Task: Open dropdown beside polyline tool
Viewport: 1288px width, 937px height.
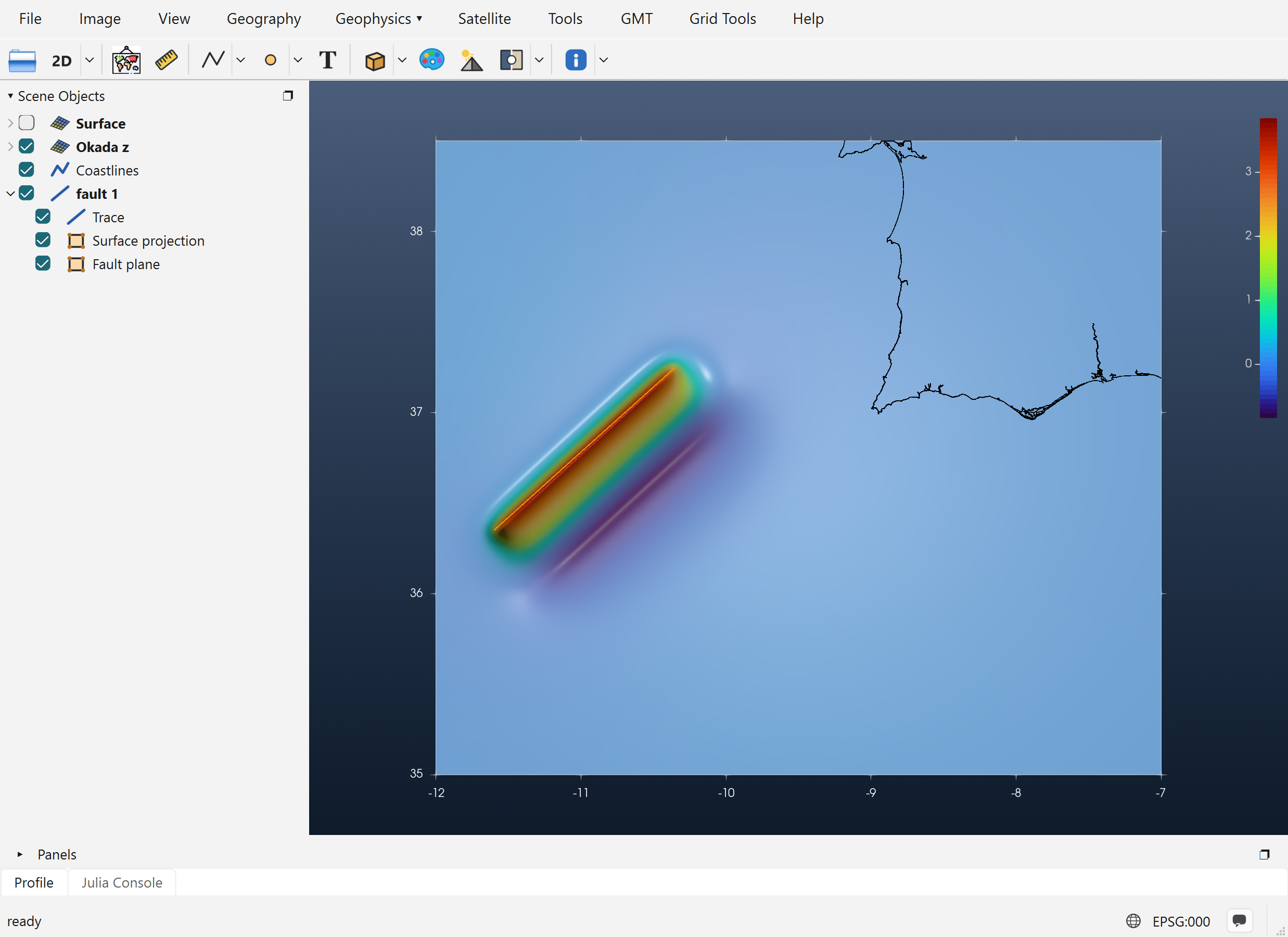Action: coord(241,60)
